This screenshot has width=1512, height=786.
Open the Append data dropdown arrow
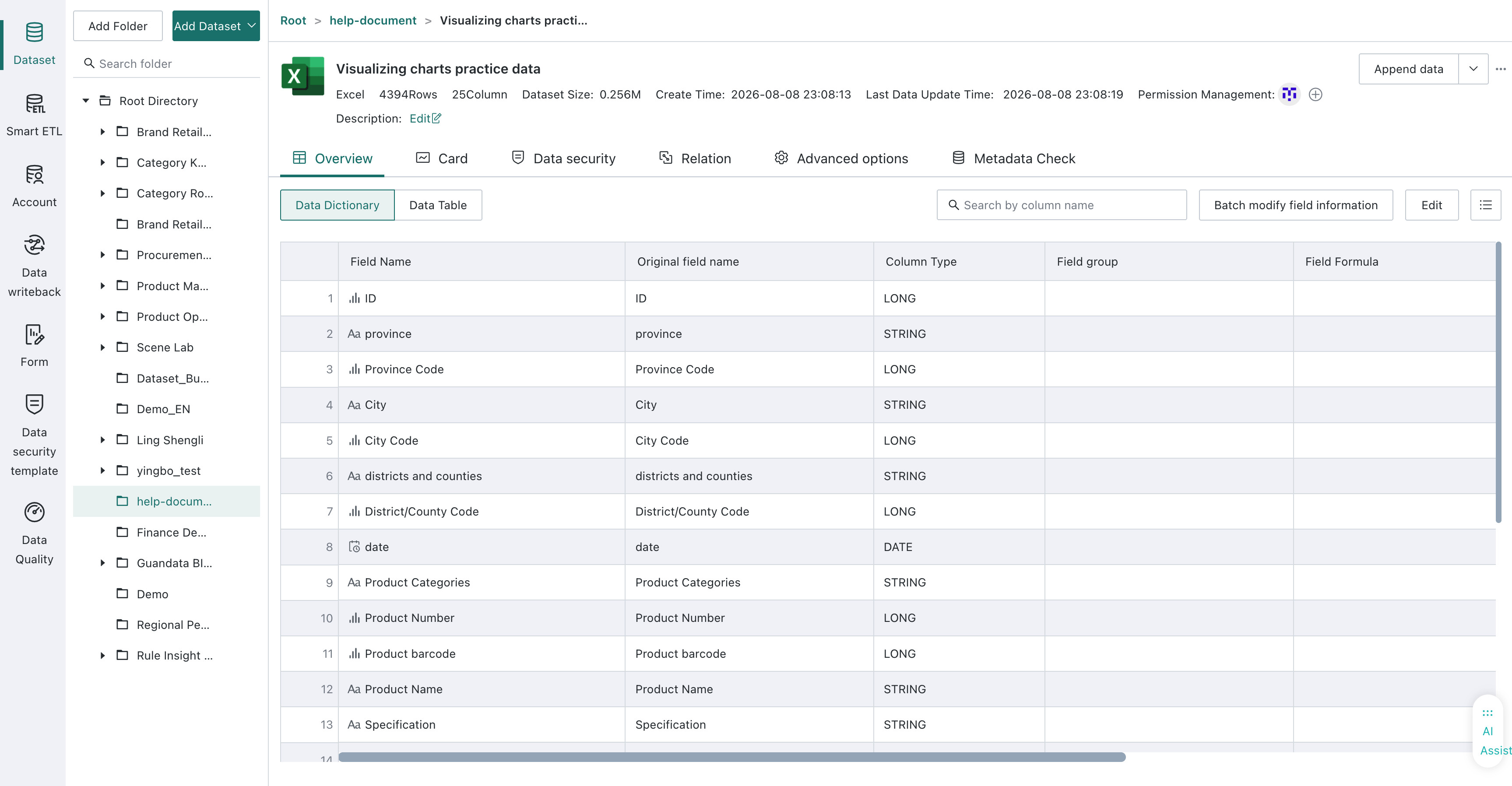coord(1473,69)
